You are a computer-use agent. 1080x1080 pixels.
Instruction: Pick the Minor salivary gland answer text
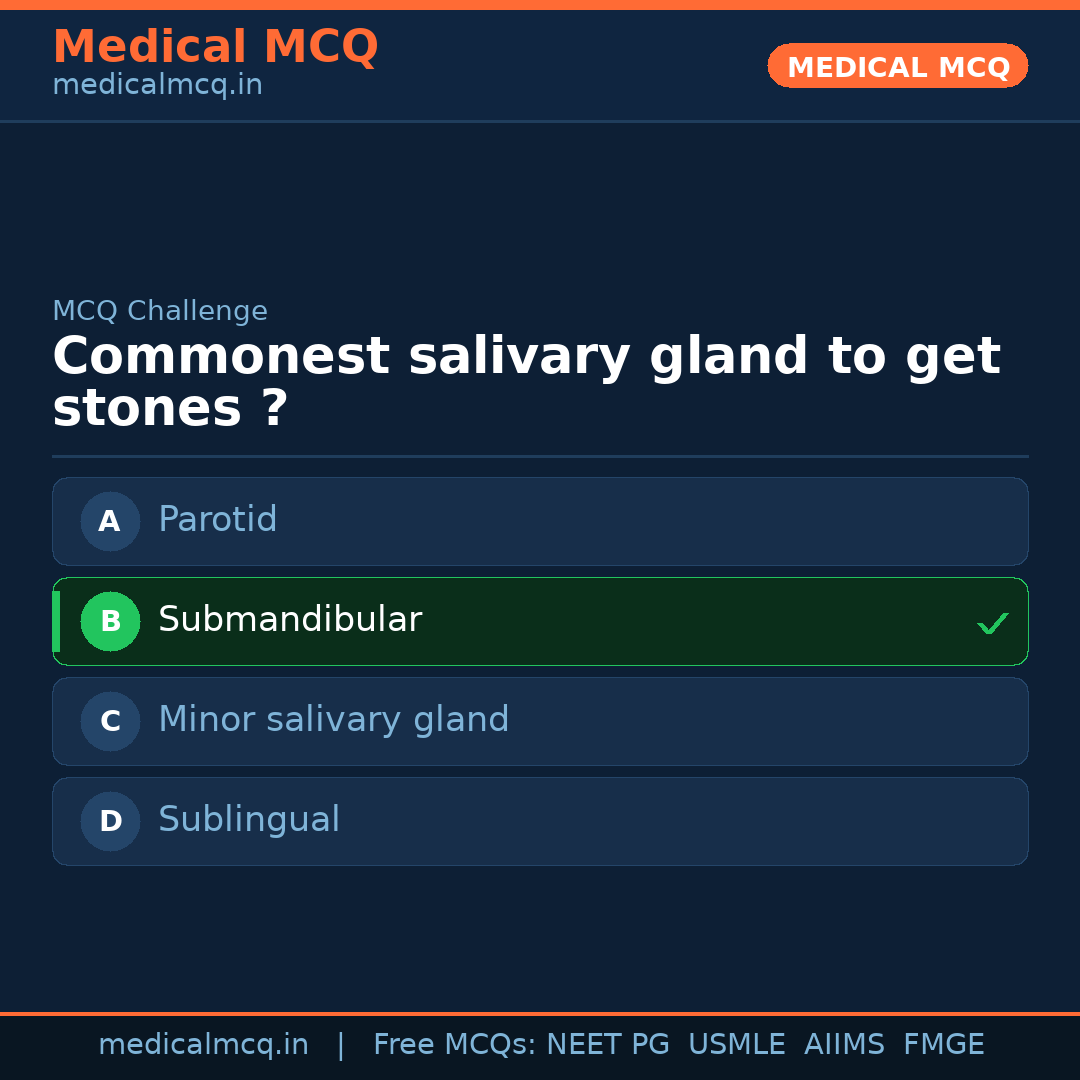[x=333, y=720]
